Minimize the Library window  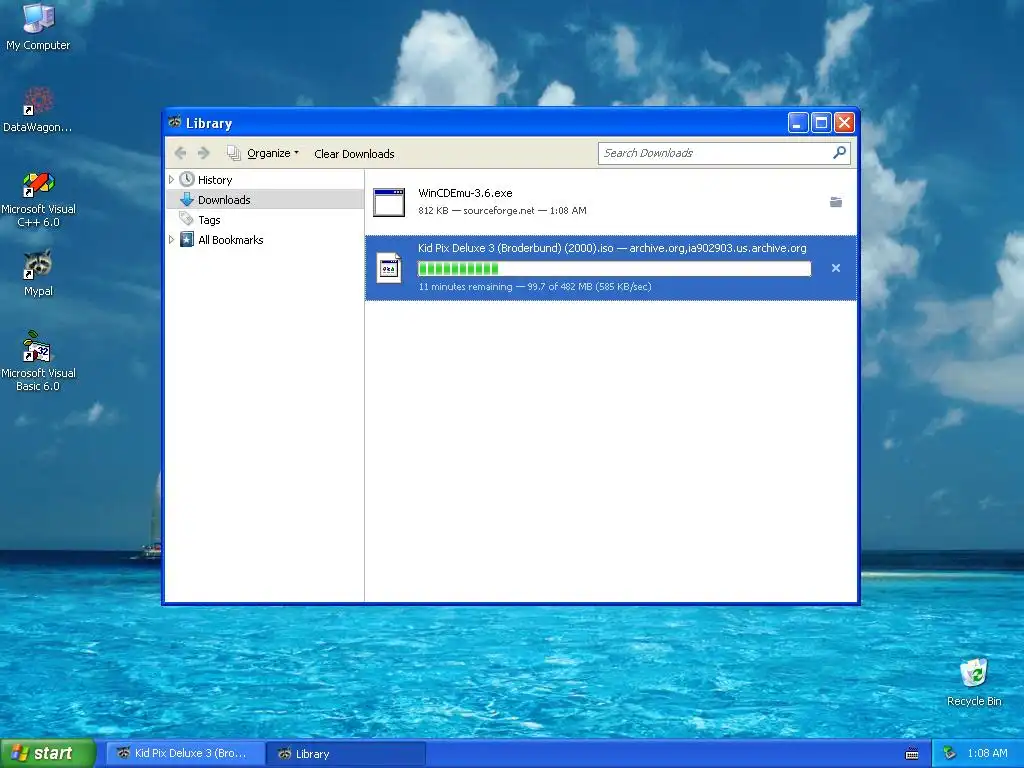[x=797, y=122]
